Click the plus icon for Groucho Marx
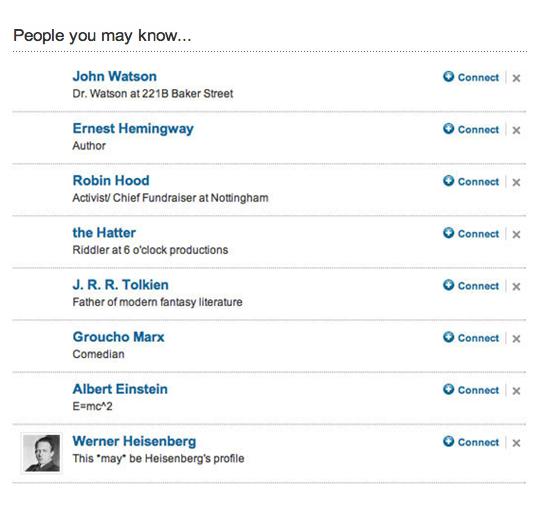The width and height of the screenshot is (546, 509). (x=448, y=337)
